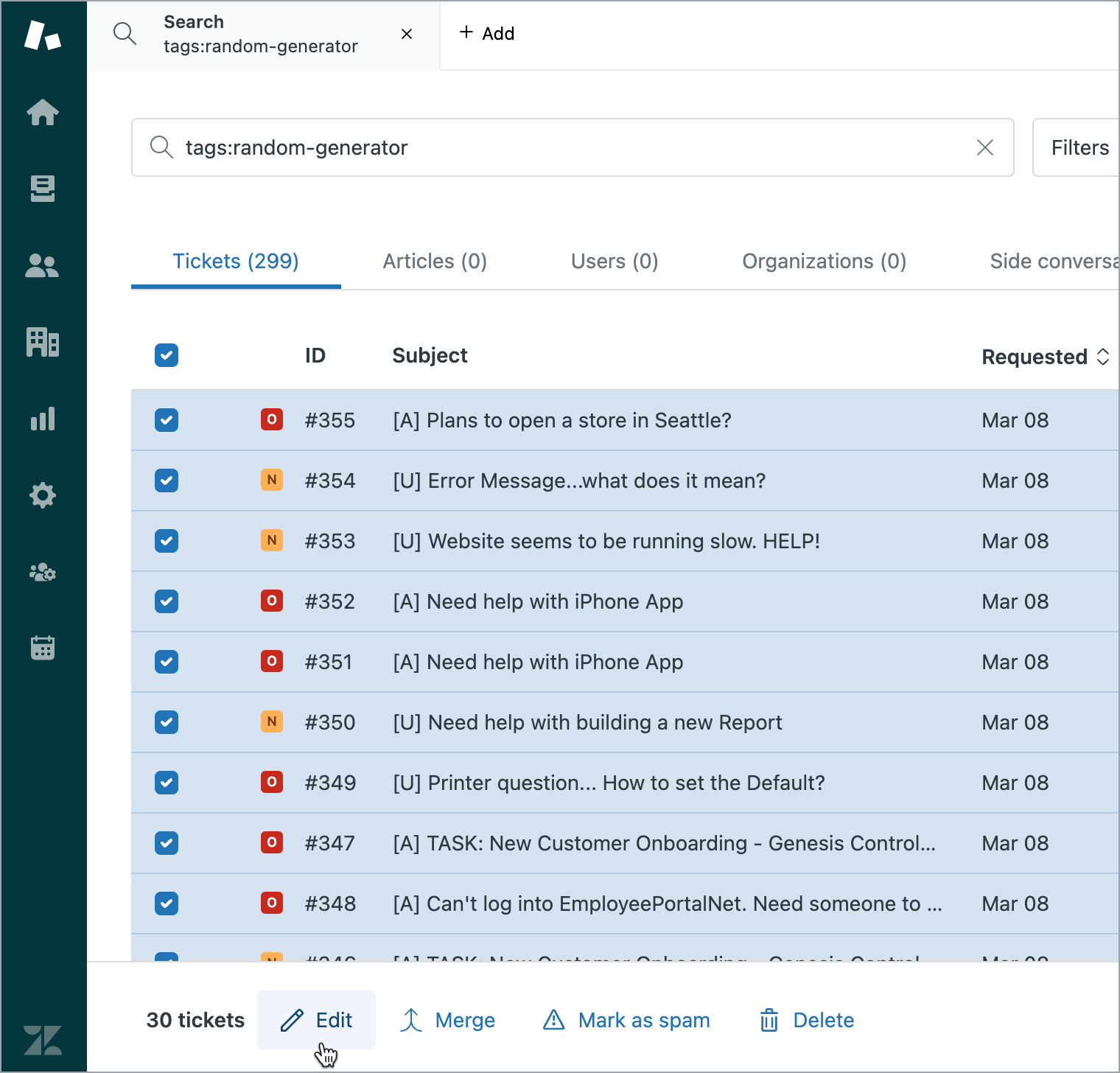Open Customers from the sidebar
Image resolution: width=1120 pixels, height=1073 pixels.
(43, 266)
